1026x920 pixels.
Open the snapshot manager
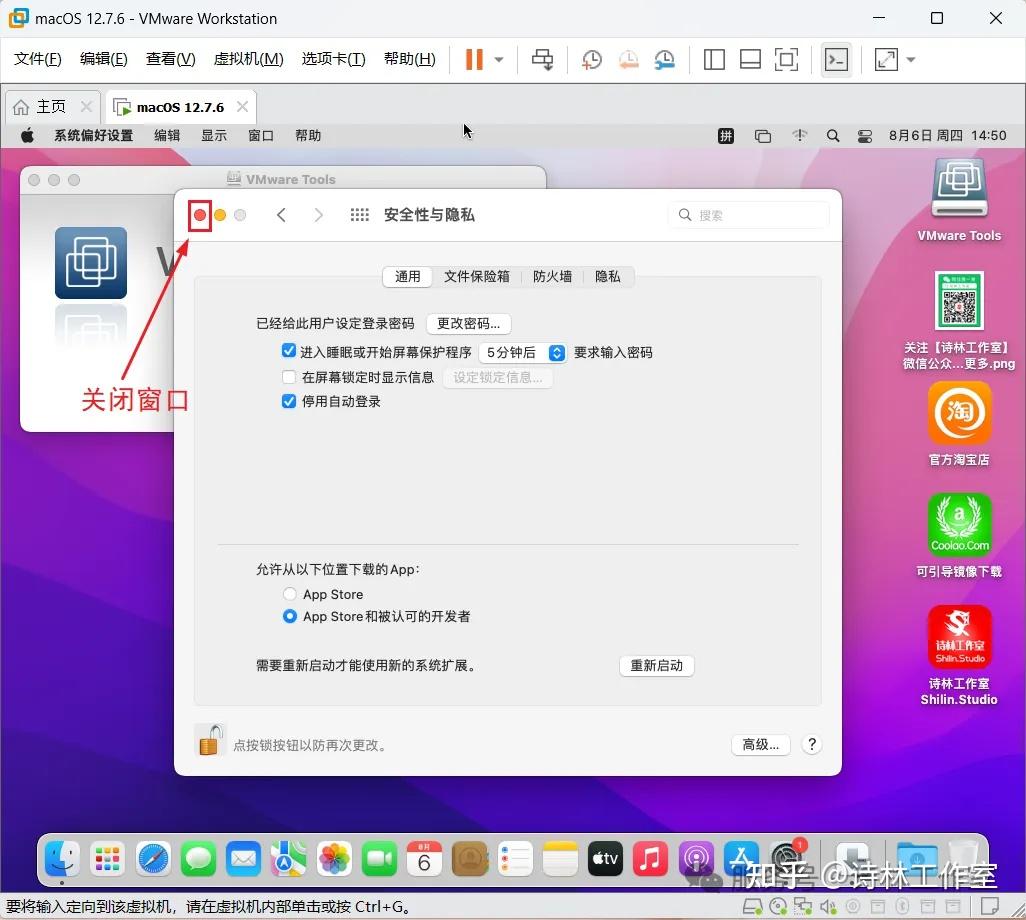pos(665,60)
